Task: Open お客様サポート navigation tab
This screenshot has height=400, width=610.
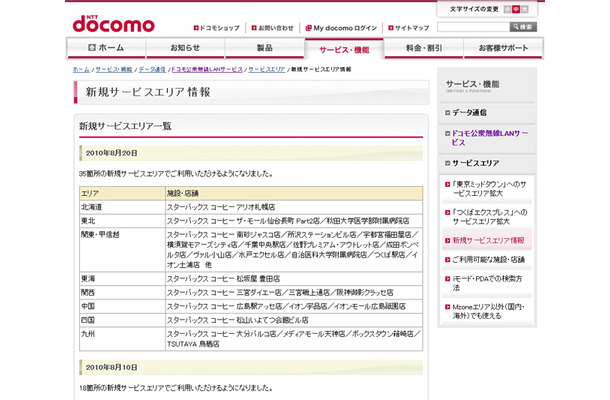Action: coord(503,48)
